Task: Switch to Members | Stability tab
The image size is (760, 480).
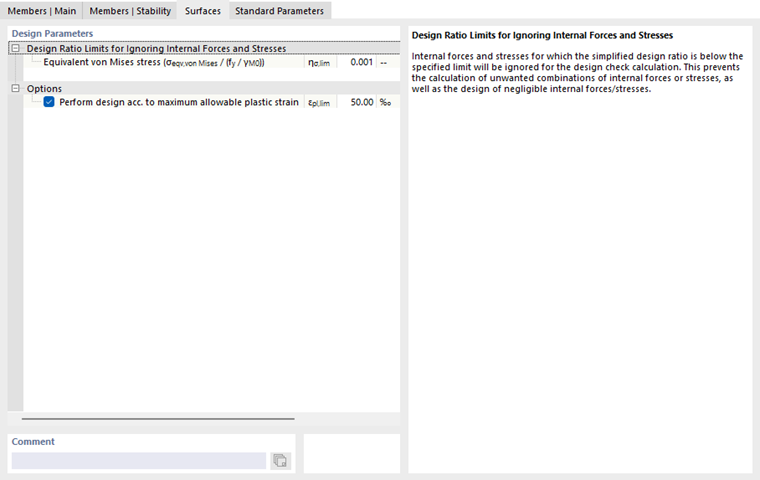Action: coord(130,11)
